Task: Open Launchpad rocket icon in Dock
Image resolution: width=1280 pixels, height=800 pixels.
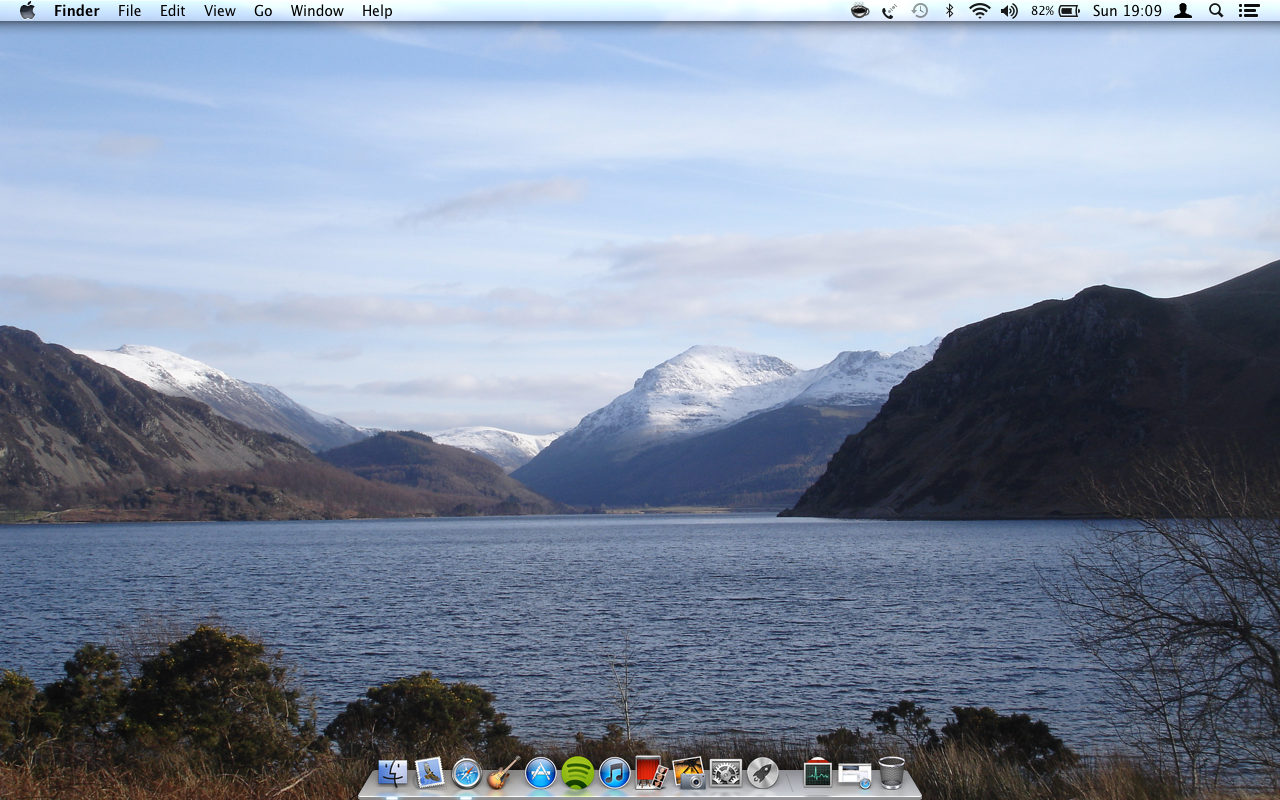Action: (762, 773)
